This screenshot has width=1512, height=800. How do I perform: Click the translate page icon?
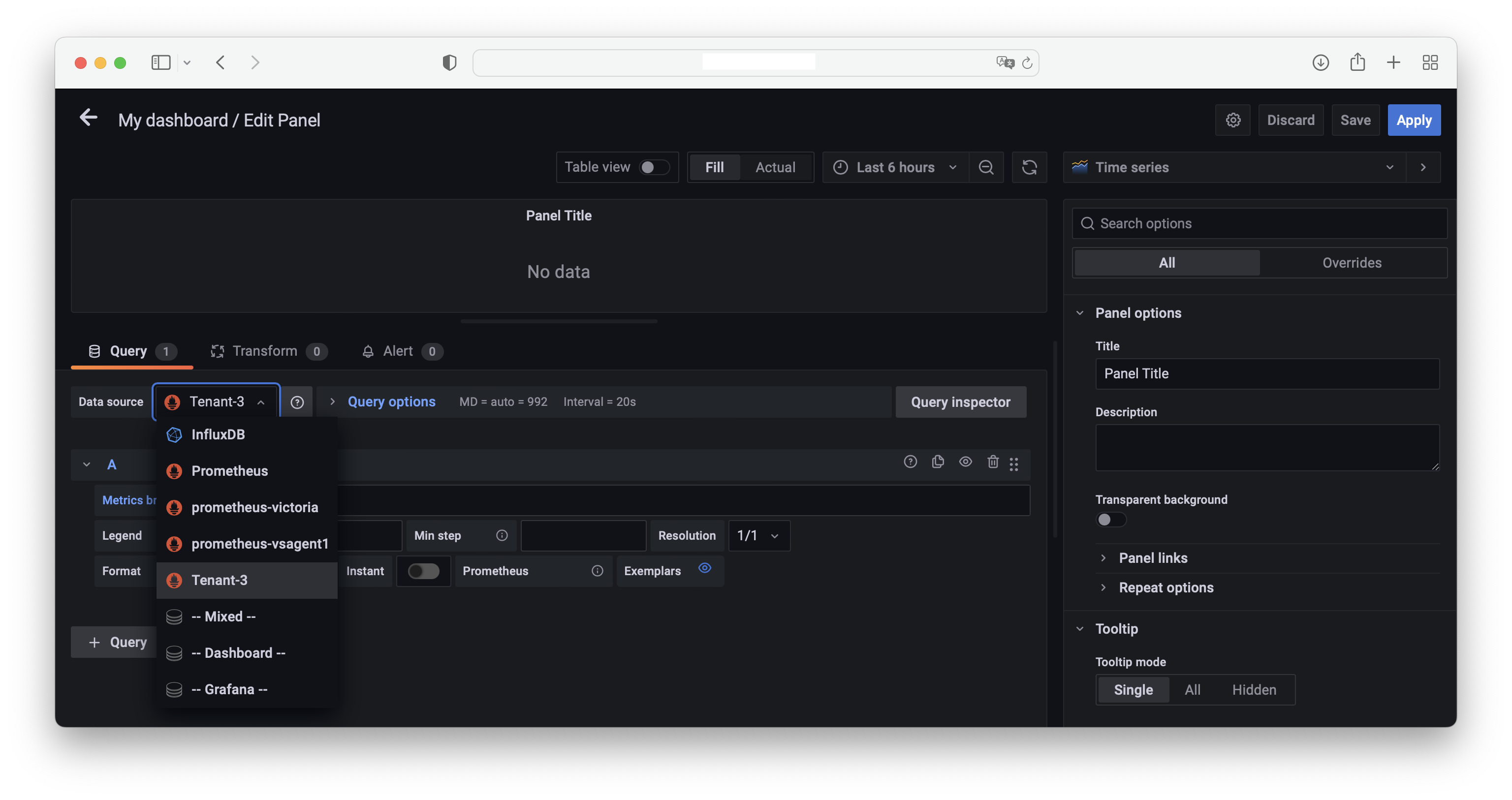point(1005,62)
